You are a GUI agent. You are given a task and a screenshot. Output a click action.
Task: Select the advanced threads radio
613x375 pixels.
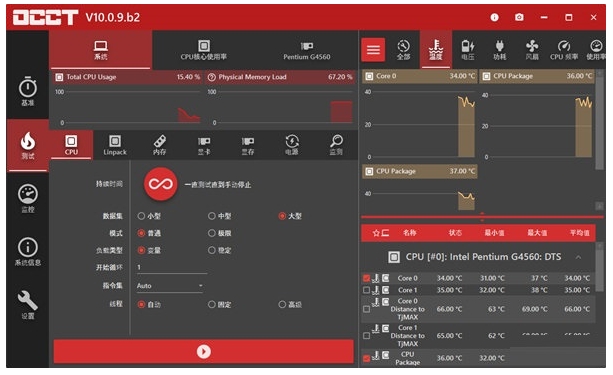(282, 304)
